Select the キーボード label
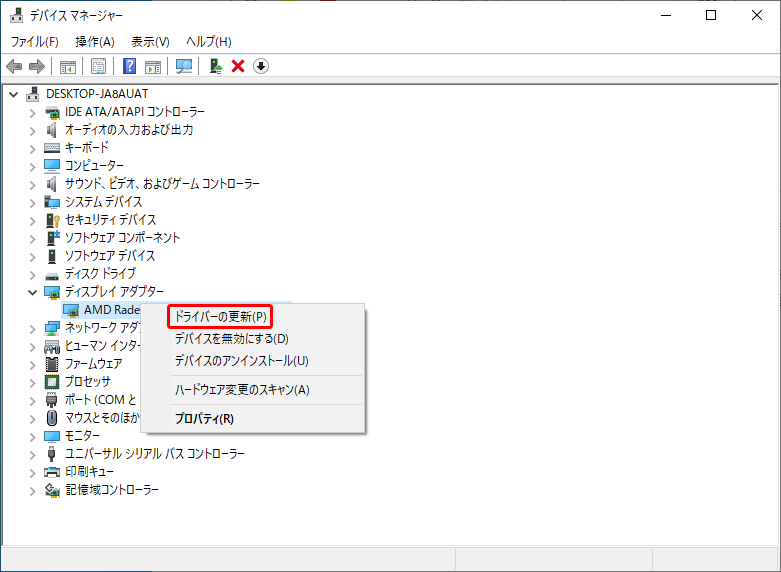781x572 pixels. pos(87,148)
